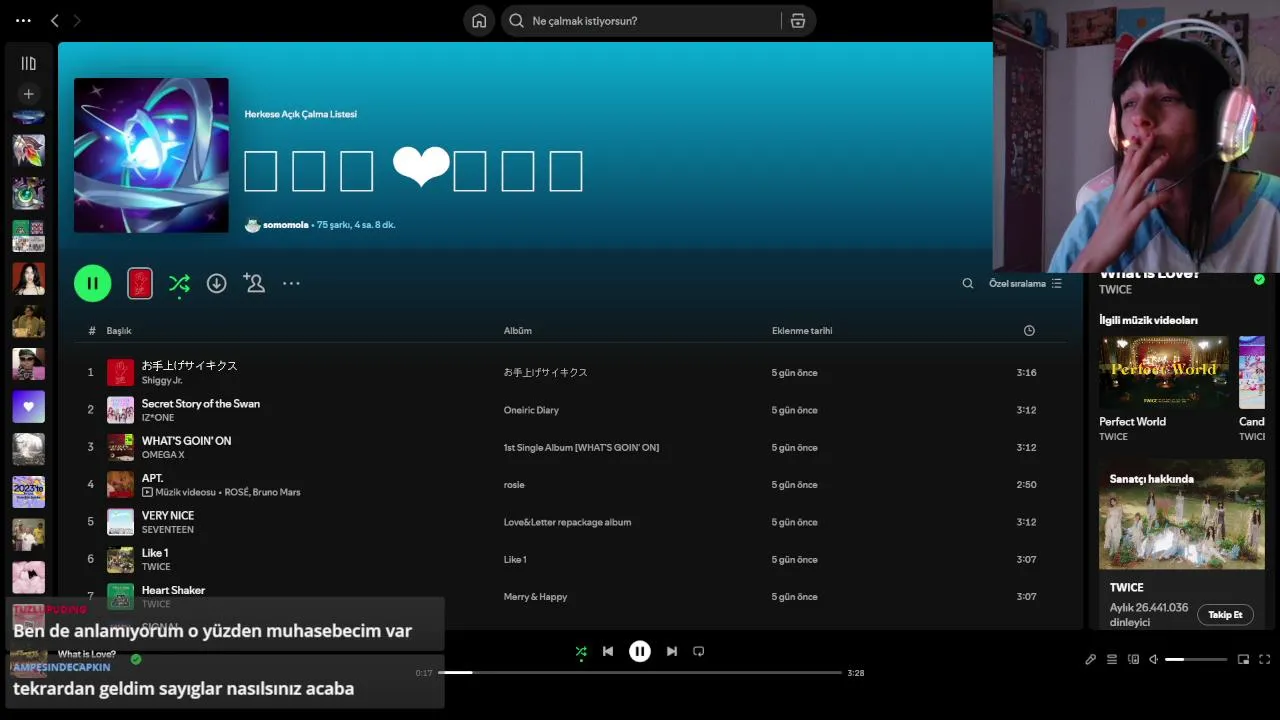Go back with the left arrow
The width and height of the screenshot is (1280, 720).
click(55, 20)
